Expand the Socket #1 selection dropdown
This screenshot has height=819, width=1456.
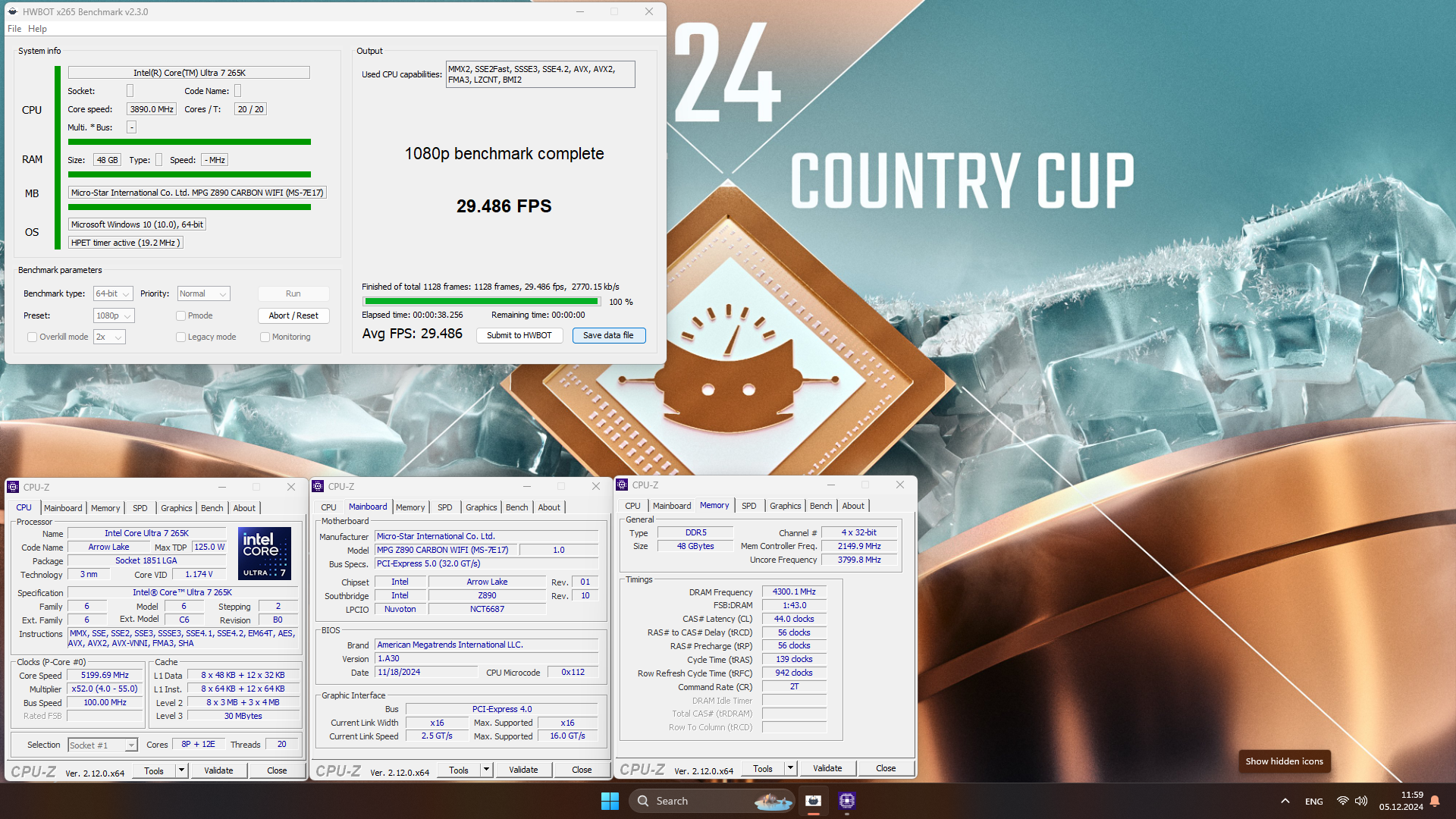(x=102, y=745)
